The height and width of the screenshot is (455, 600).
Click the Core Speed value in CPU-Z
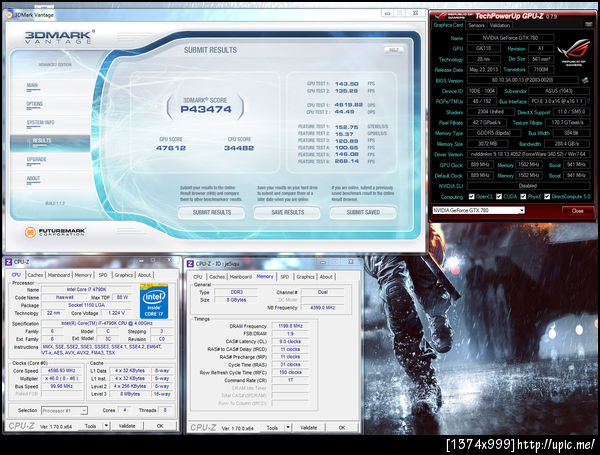62,371
